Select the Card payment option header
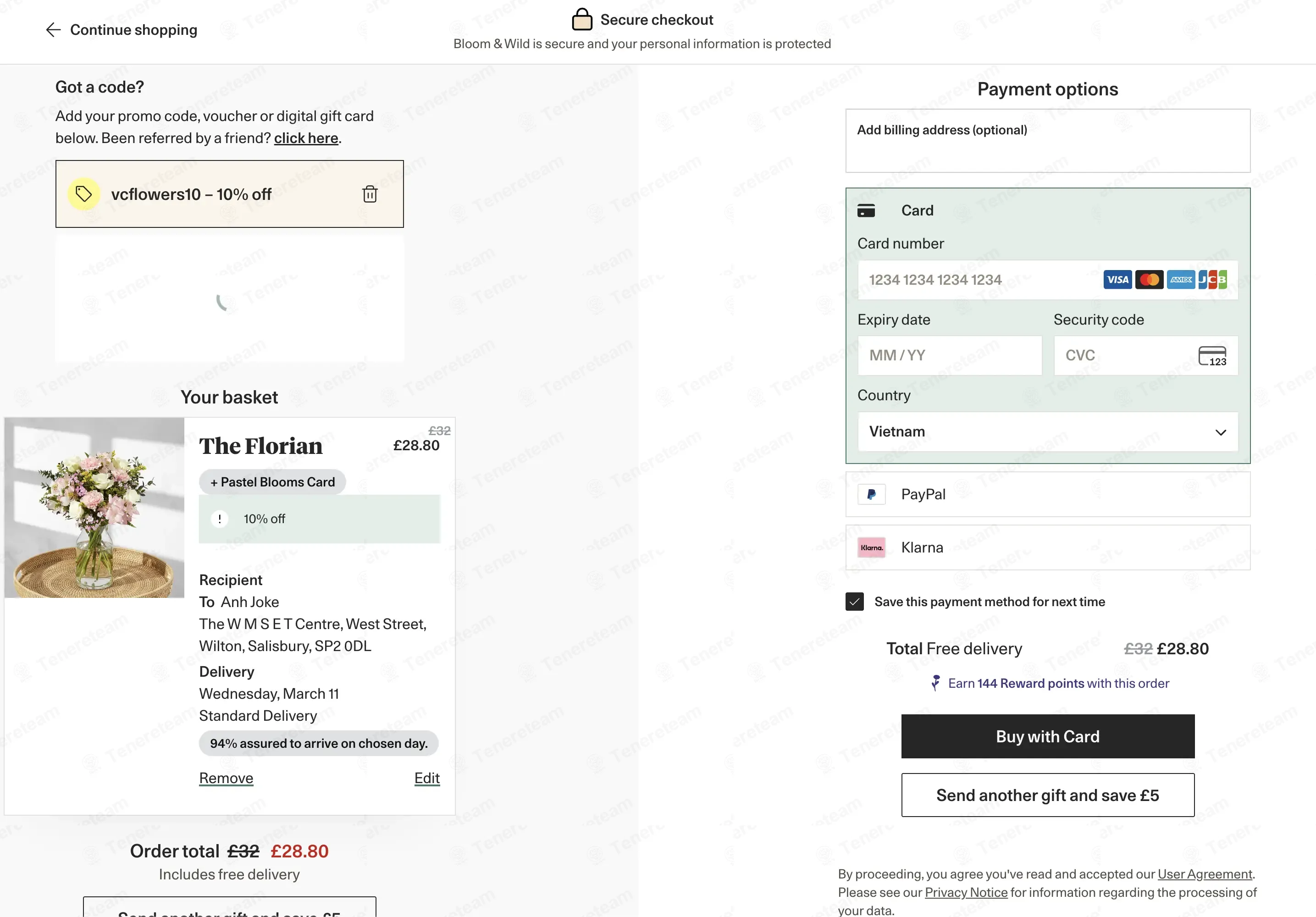Image resolution: width=1316 pixels, height=917 pixels. [x=1047, y=210]
